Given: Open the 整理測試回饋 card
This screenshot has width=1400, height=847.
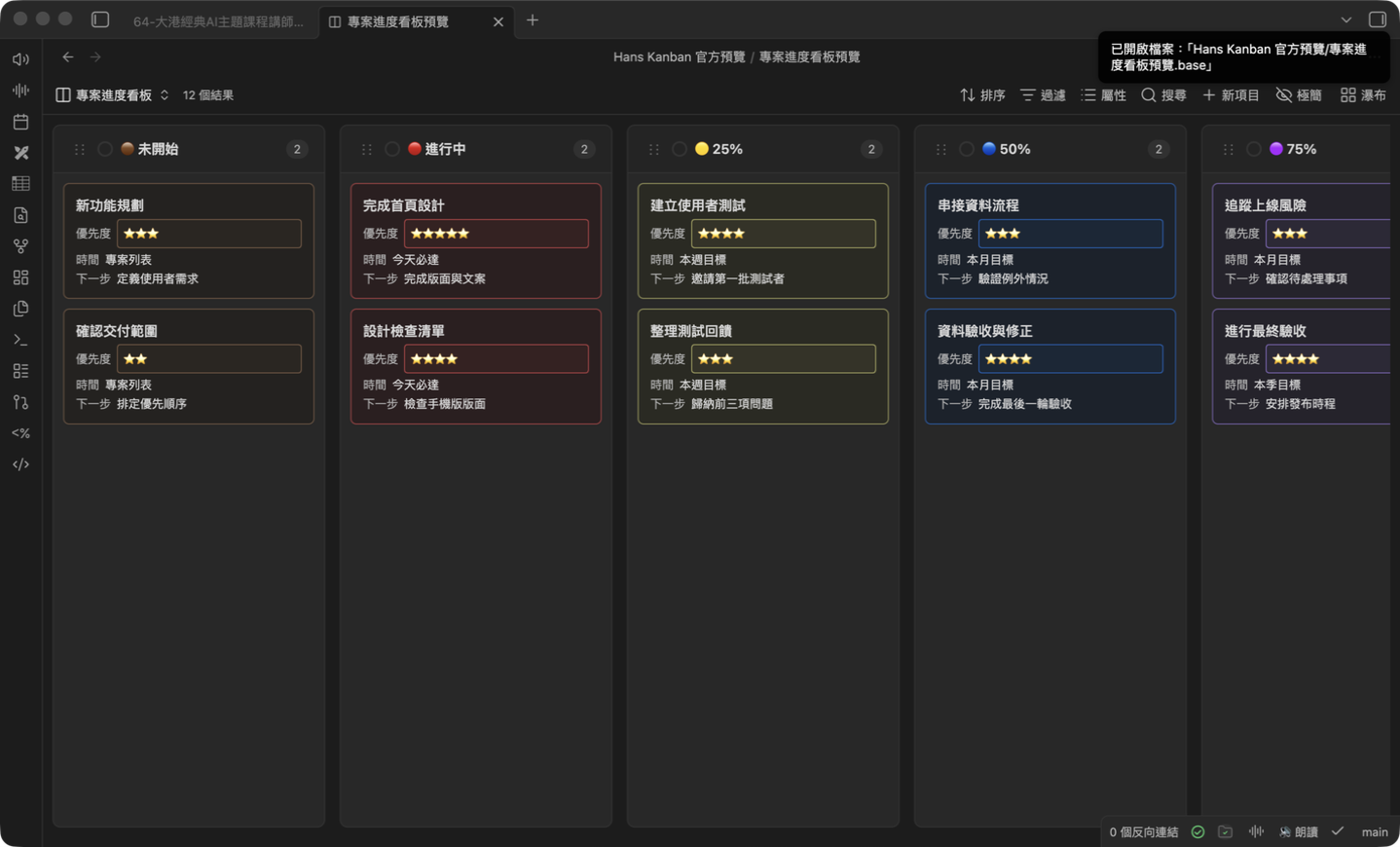Looking at the screenshot, I should click(x=763, y=367).
